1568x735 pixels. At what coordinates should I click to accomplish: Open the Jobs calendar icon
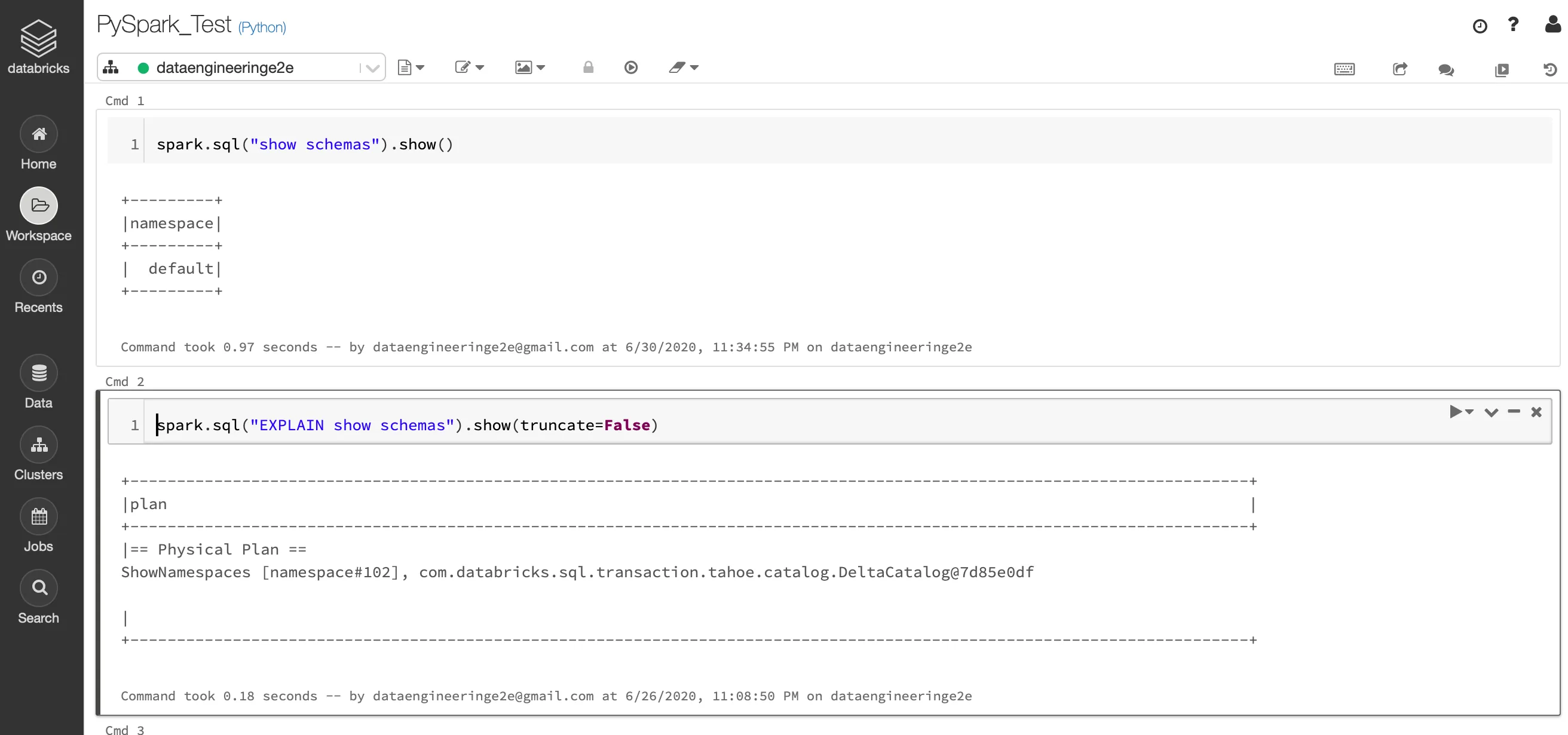pos(39,516)
